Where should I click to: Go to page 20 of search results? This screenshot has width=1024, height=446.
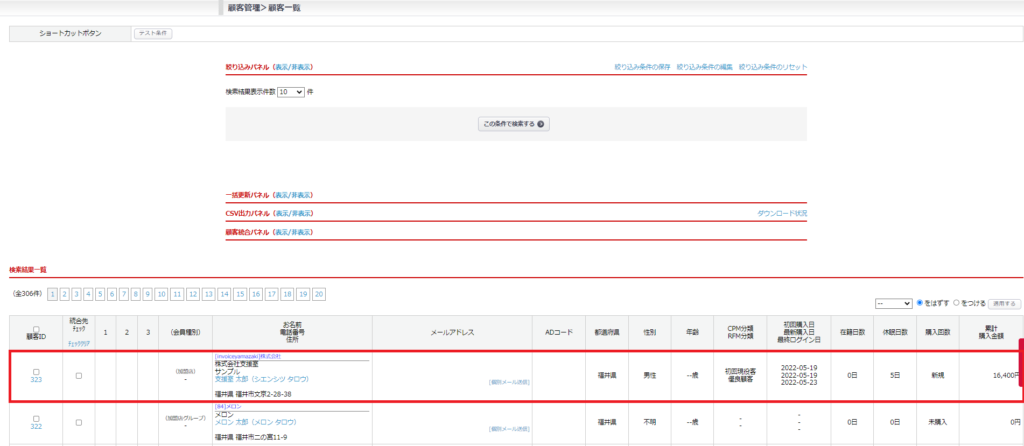[x=319, y=295]
